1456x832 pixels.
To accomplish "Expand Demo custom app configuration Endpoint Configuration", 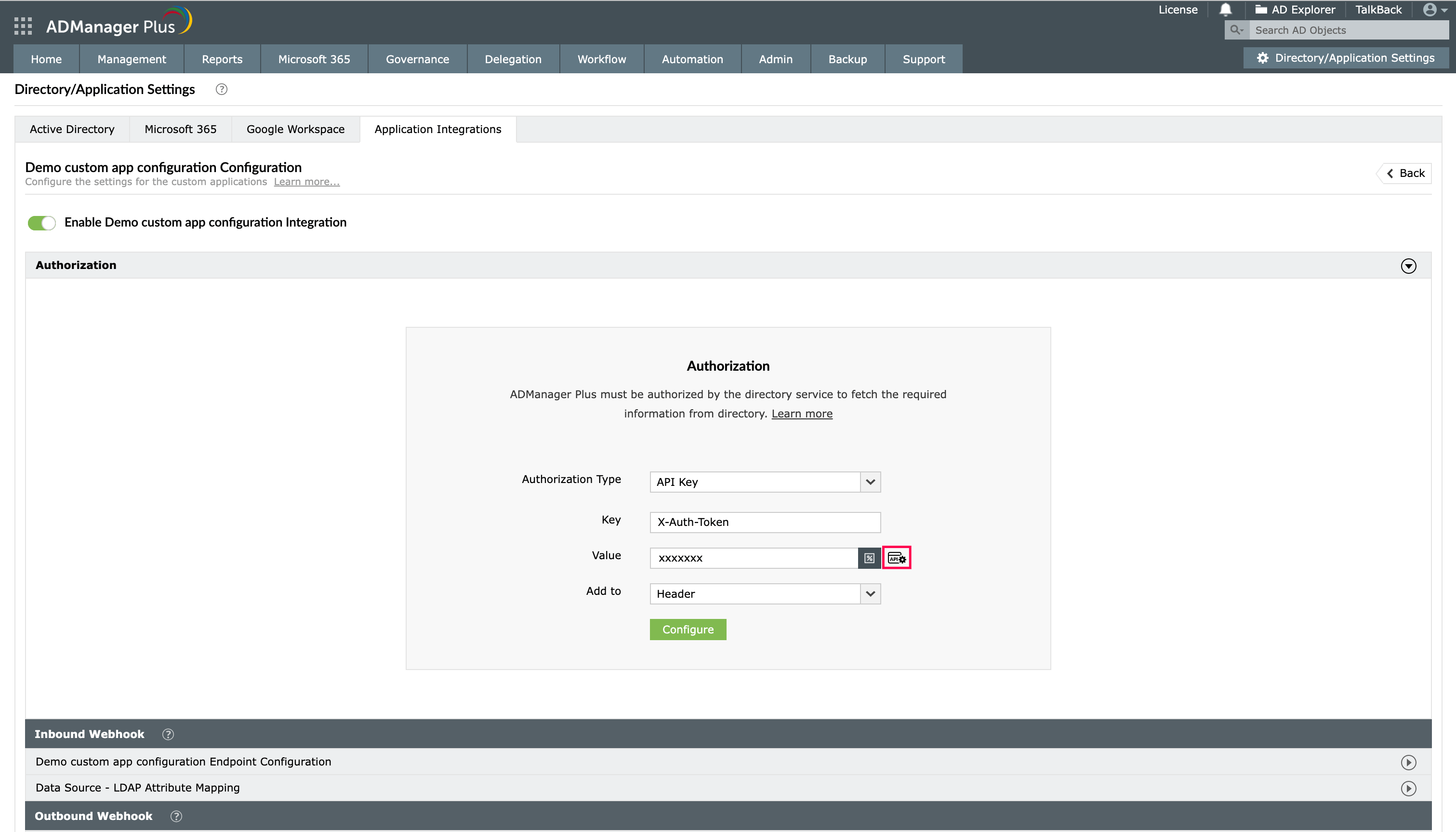I will [1409, 762].
